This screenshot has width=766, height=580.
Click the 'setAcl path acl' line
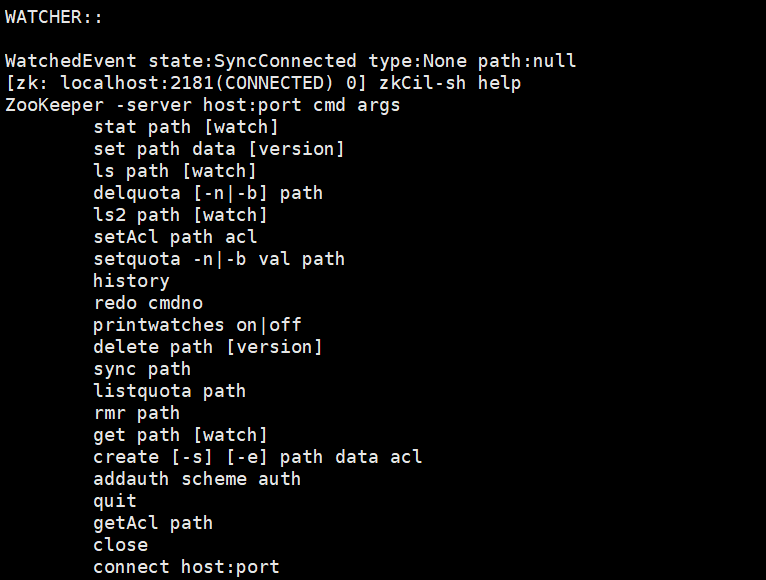[x=175, y=236]
